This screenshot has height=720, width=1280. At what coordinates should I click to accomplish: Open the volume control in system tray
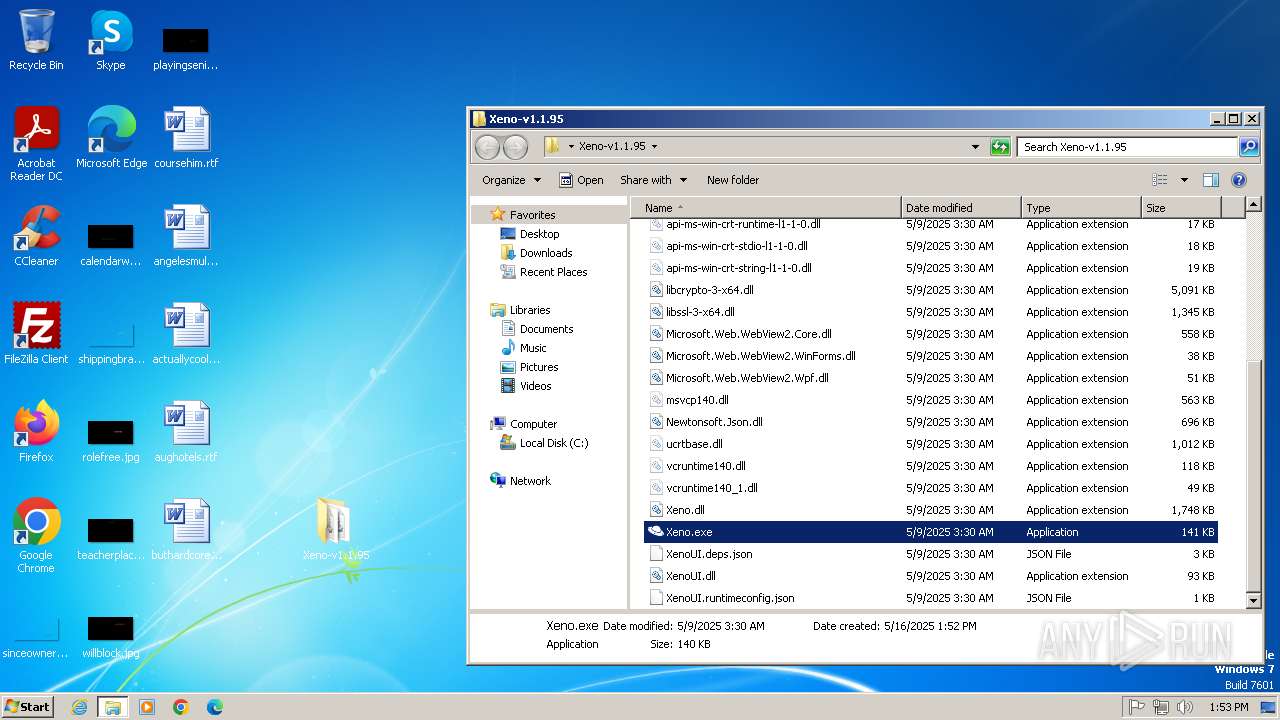(x=1186, y=707)
